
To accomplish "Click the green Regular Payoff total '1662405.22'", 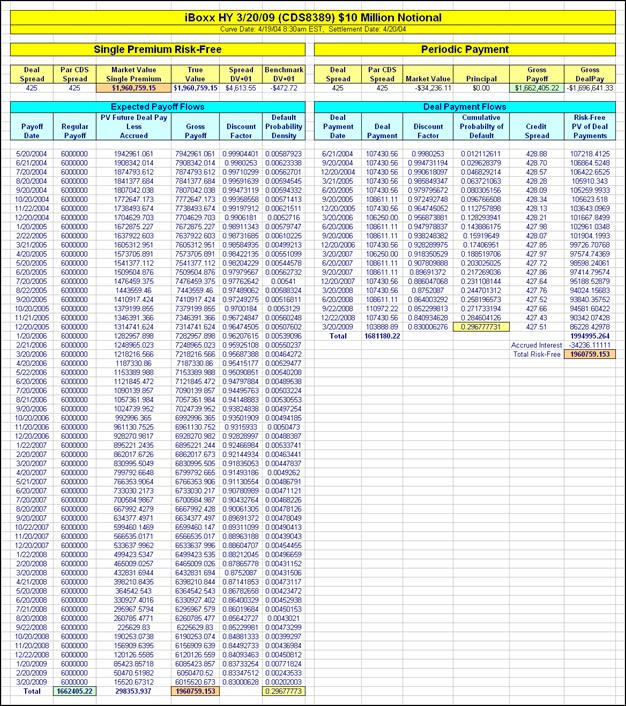I will click(75, 691).
